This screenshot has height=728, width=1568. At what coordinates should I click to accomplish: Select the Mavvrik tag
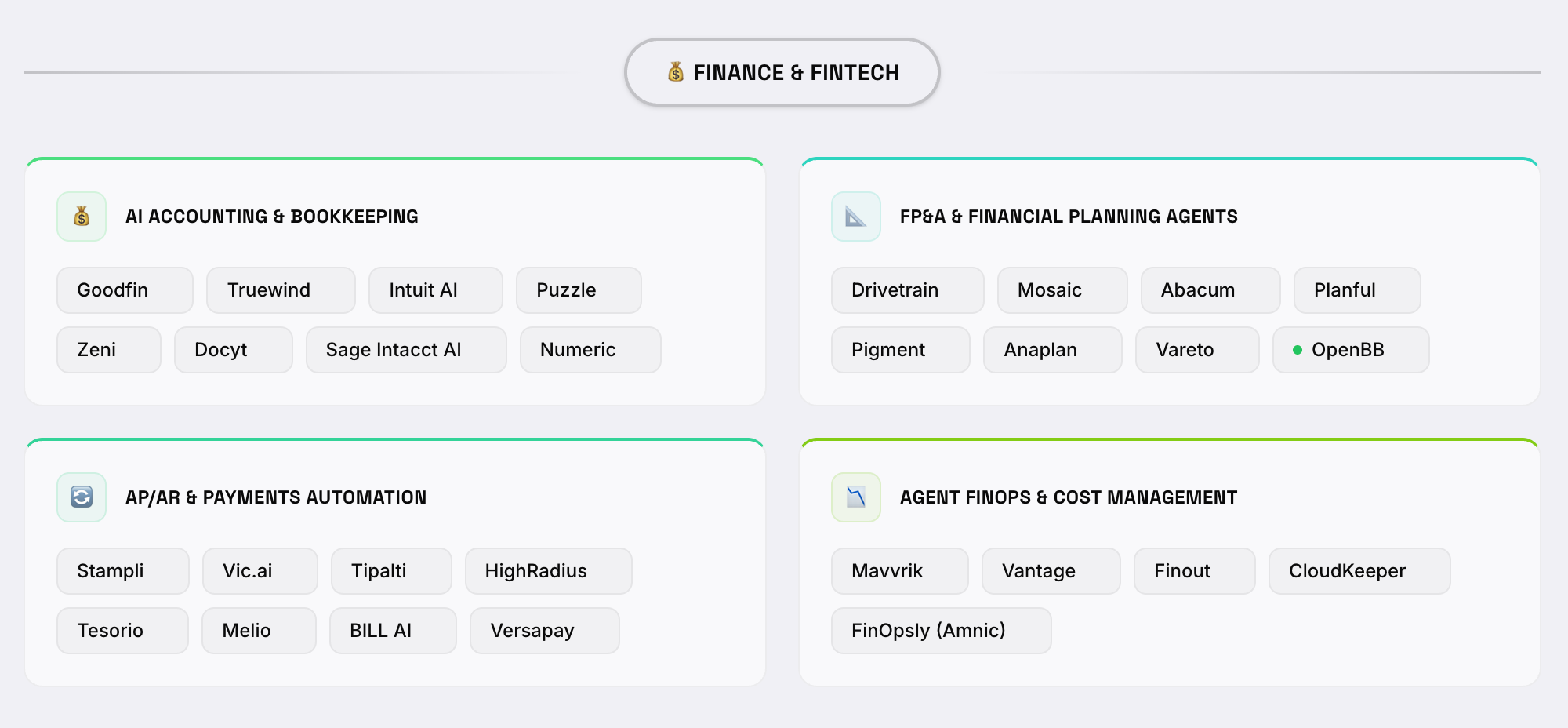pyautogui.click(x=899, y=571)
